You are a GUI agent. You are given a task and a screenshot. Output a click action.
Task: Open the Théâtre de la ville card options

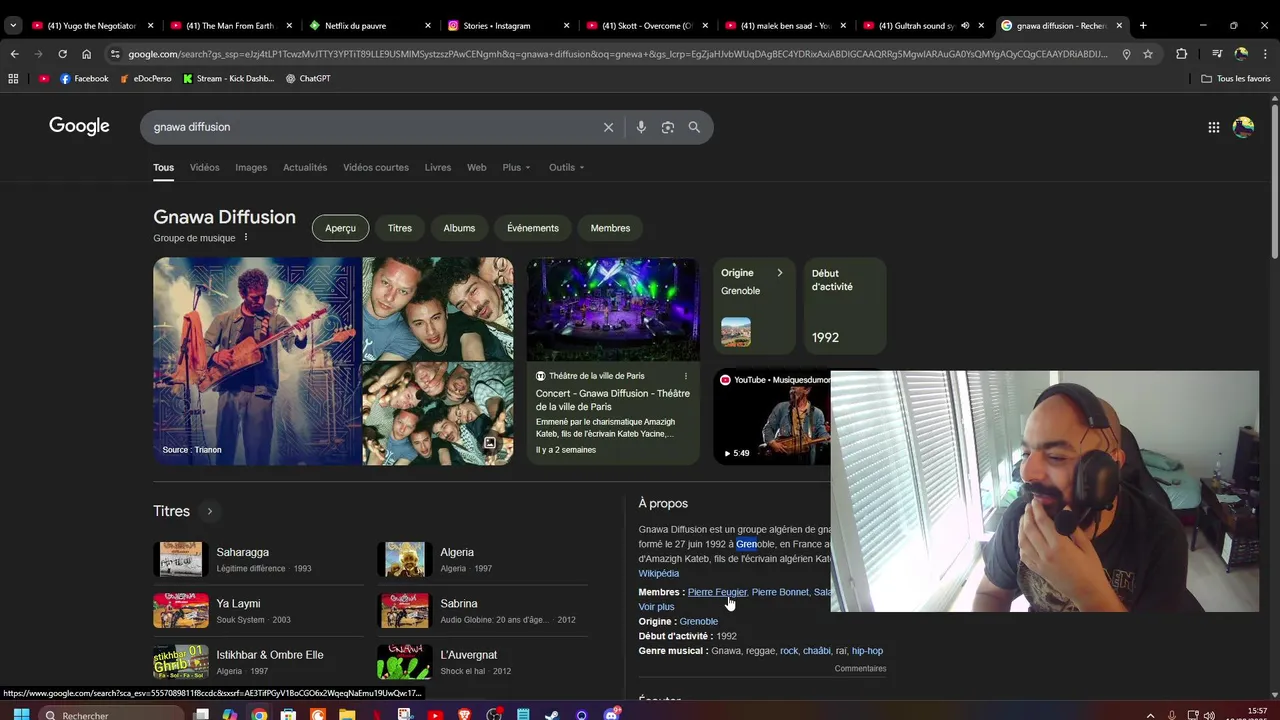[685, 376]
